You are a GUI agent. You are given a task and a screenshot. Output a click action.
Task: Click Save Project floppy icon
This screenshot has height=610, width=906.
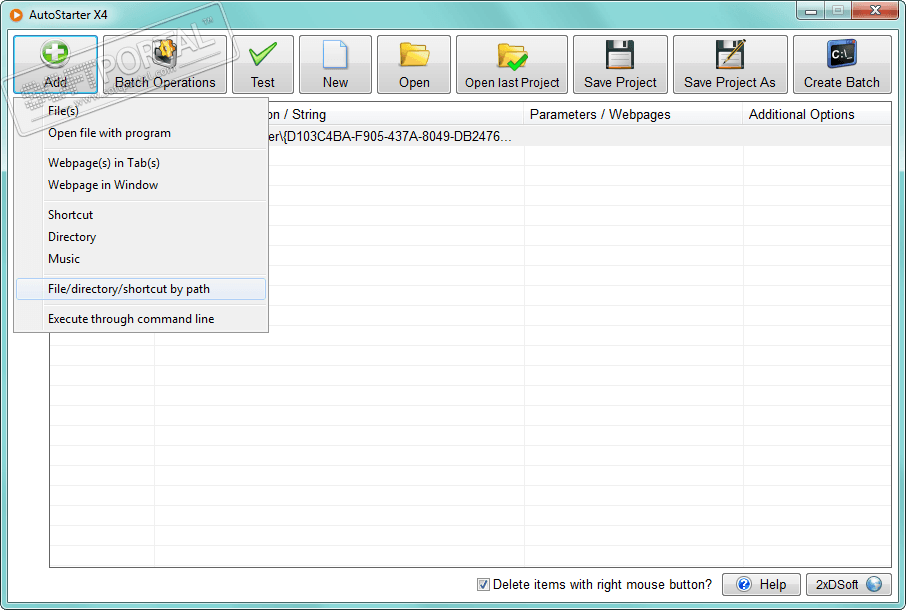pos(620,65)
